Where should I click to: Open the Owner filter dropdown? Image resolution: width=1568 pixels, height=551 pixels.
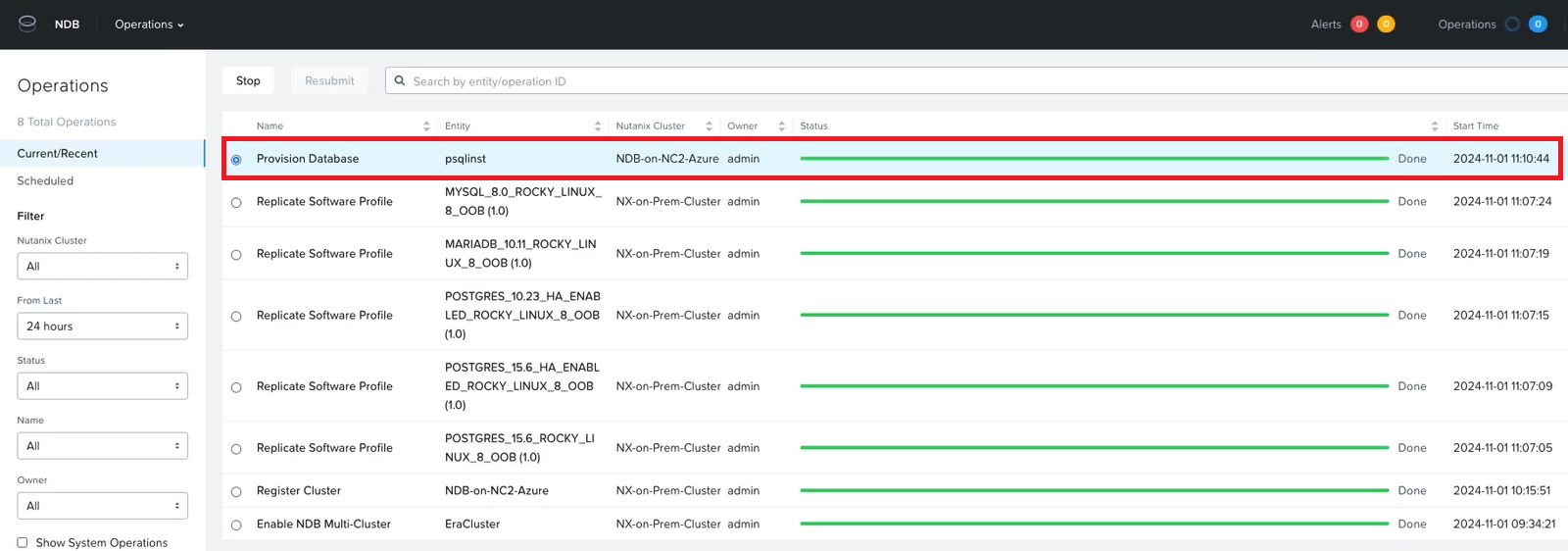[x=102, y=505]
